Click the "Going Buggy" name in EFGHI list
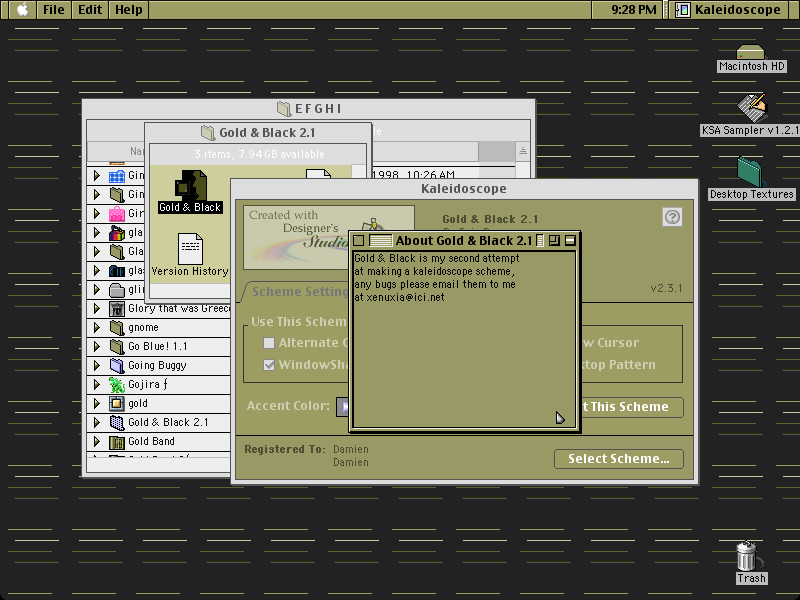800x600 pixels. click(157, 366)
